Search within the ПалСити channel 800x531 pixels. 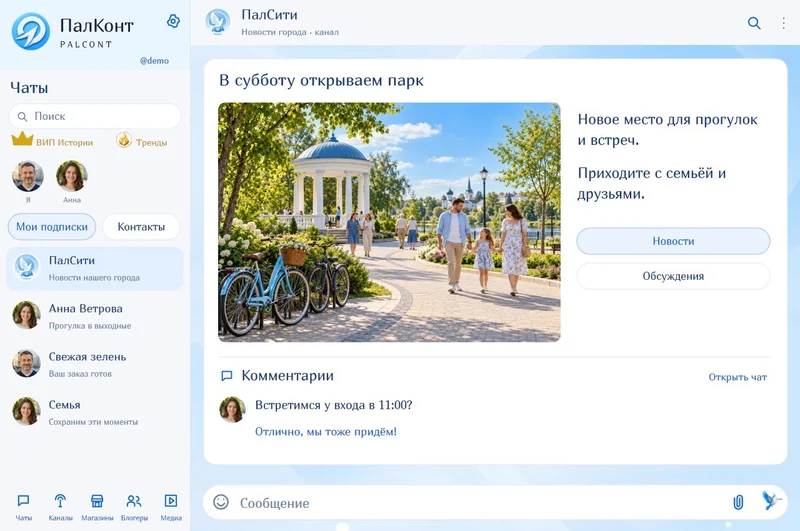[754, 23]
